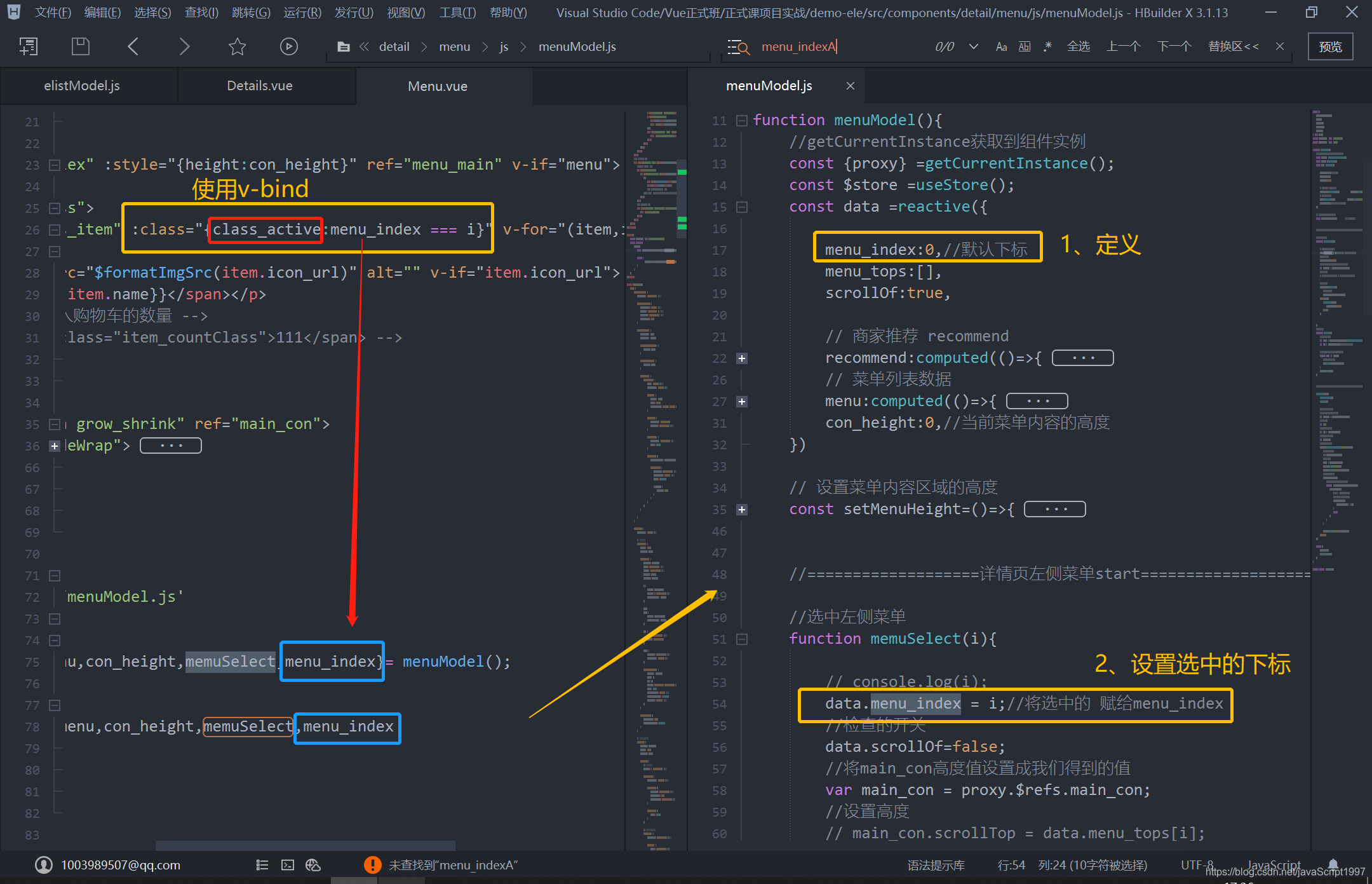Click the save file icon
1372x884 pixels.
click(x=80, y=46)
